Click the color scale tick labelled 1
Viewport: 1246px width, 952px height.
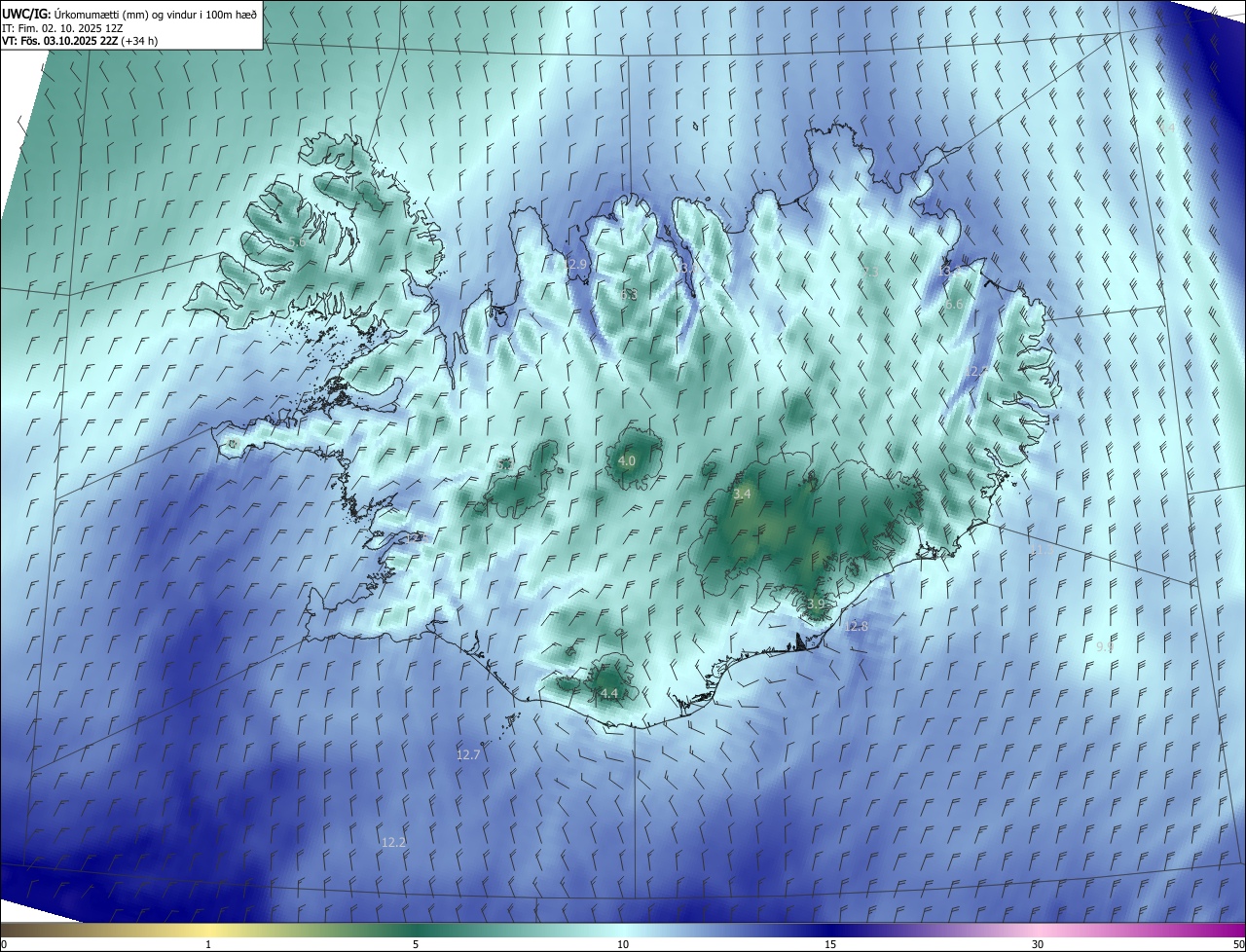(208, 944)
